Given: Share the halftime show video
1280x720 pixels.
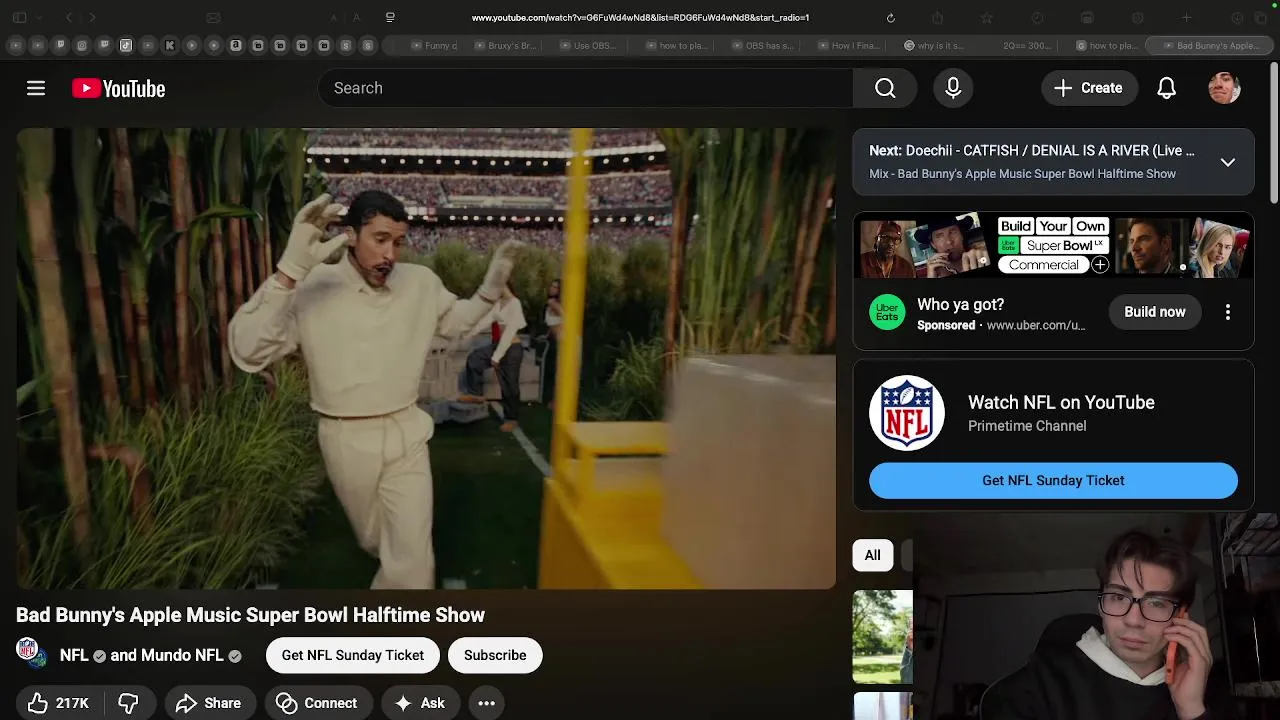Looking at the screenshot, I should [209, 703].
